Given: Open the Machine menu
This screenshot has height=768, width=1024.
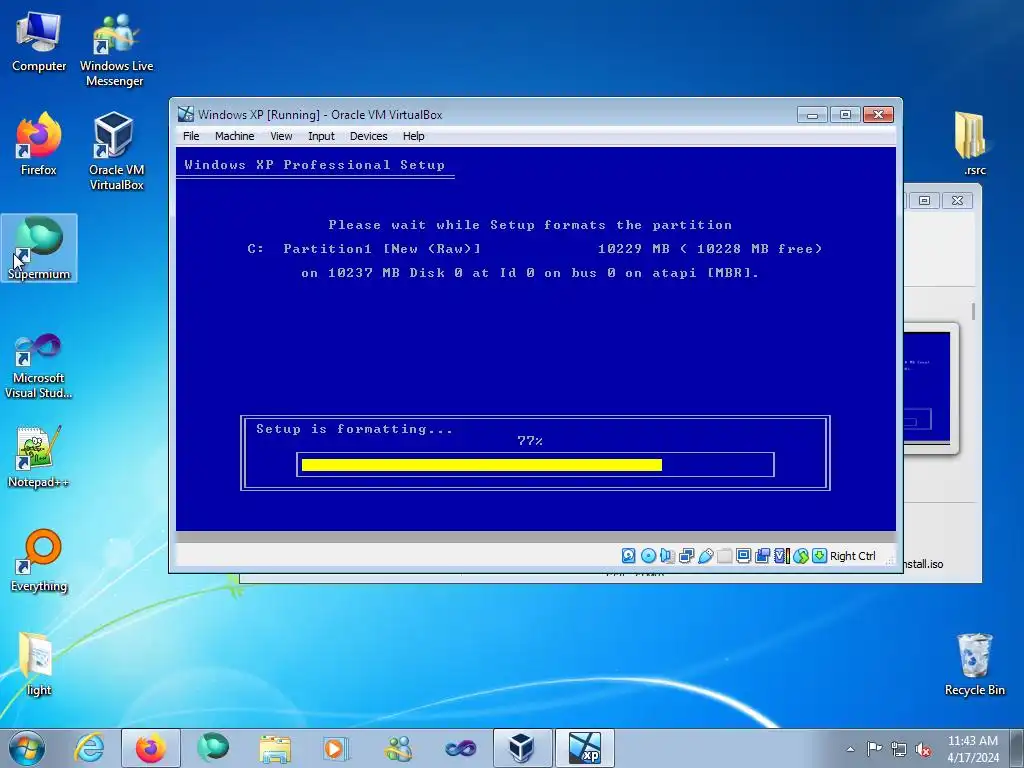Looking at the screenshot, I should [234, 136].
